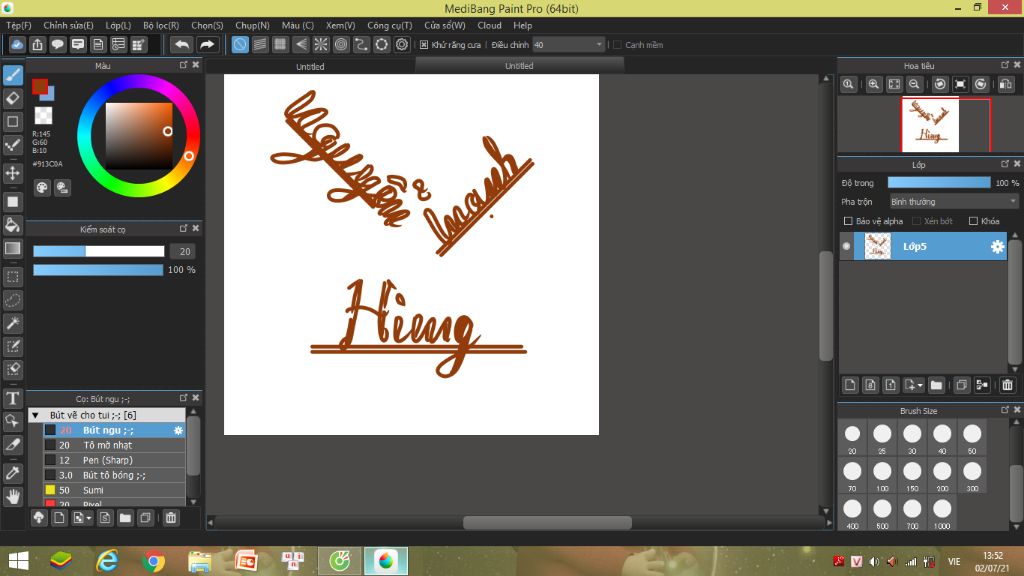The image size is (1024, 576).
Task: Click the layer Độ trong opacity slider
Action: coord(938,183)
